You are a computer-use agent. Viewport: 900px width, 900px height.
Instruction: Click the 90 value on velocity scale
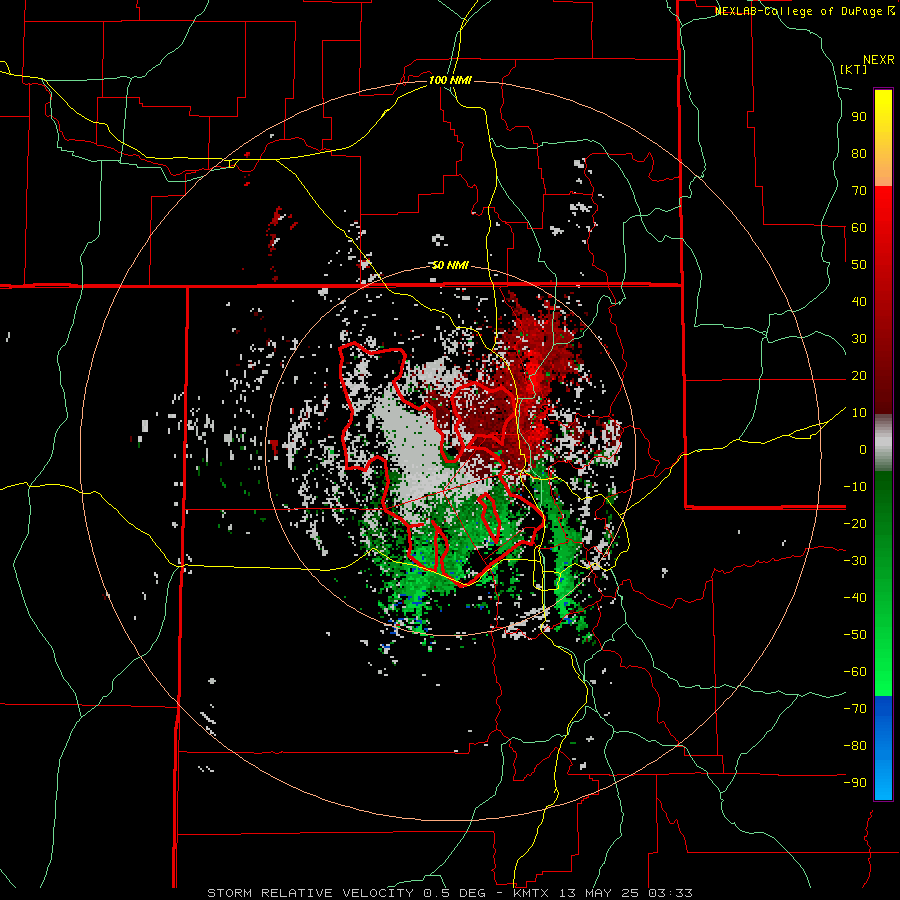pyautogui.click(x=859, y=117)
